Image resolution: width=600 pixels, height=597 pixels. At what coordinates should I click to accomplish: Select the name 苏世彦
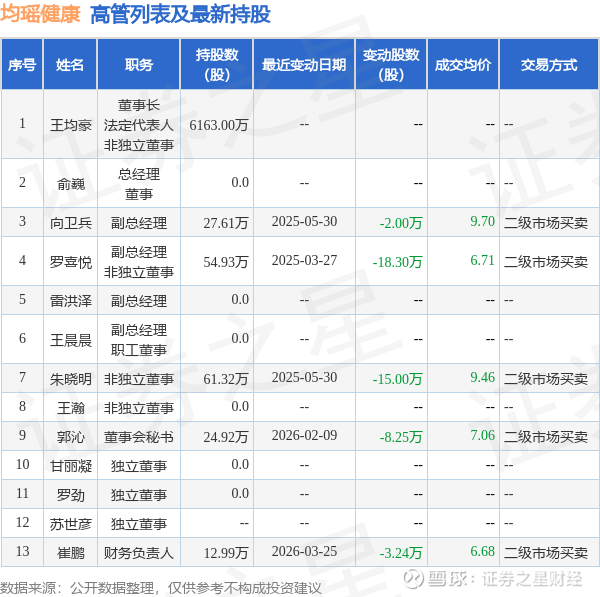(x=71, y=523)
